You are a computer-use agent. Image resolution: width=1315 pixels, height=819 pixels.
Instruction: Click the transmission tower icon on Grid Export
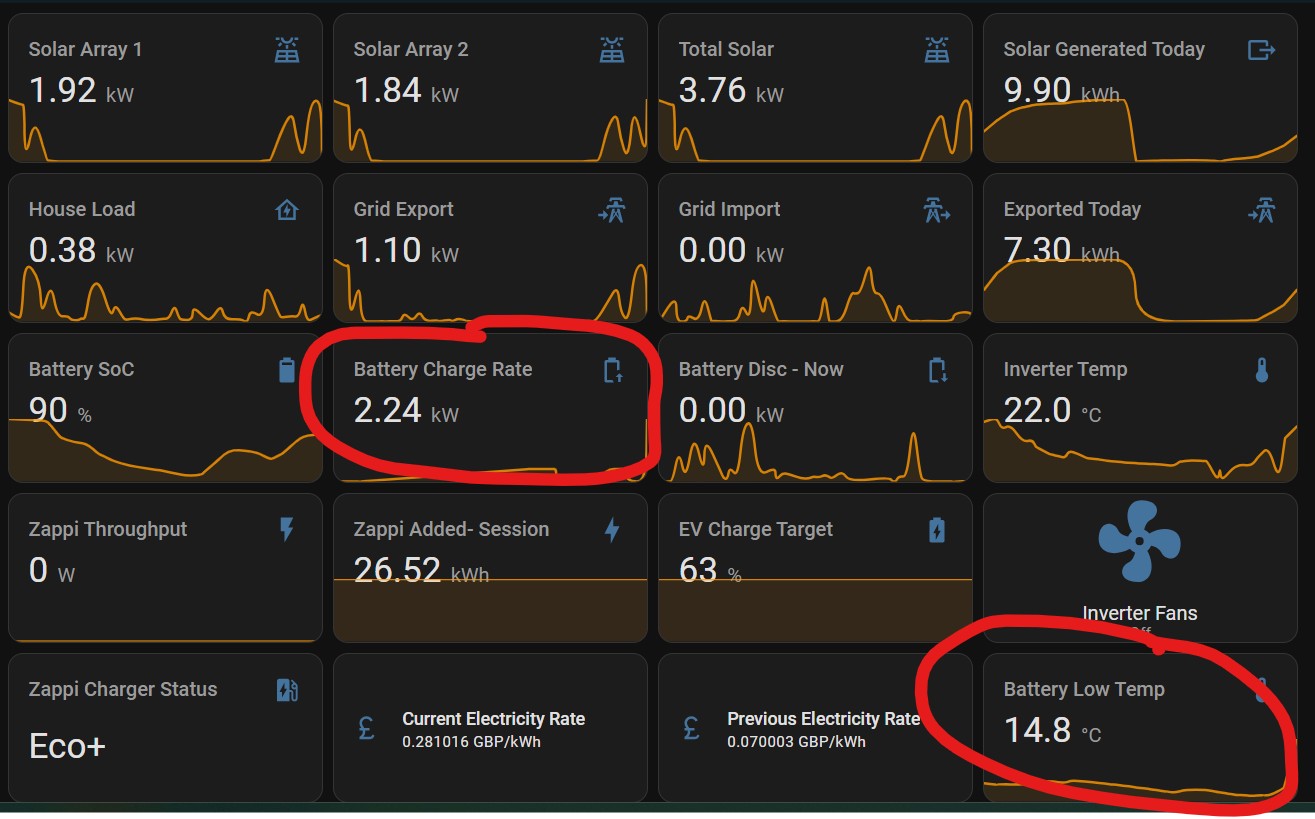(612, 210)
